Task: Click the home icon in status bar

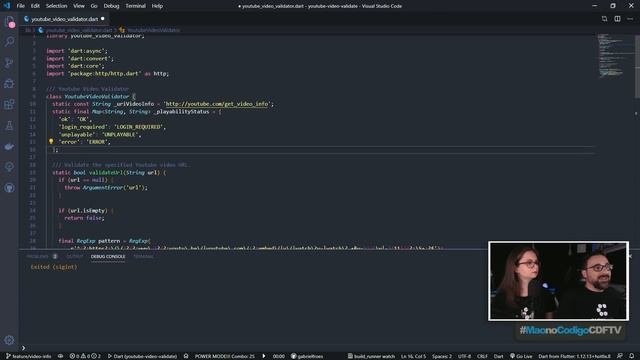Action: coord(186,356)
